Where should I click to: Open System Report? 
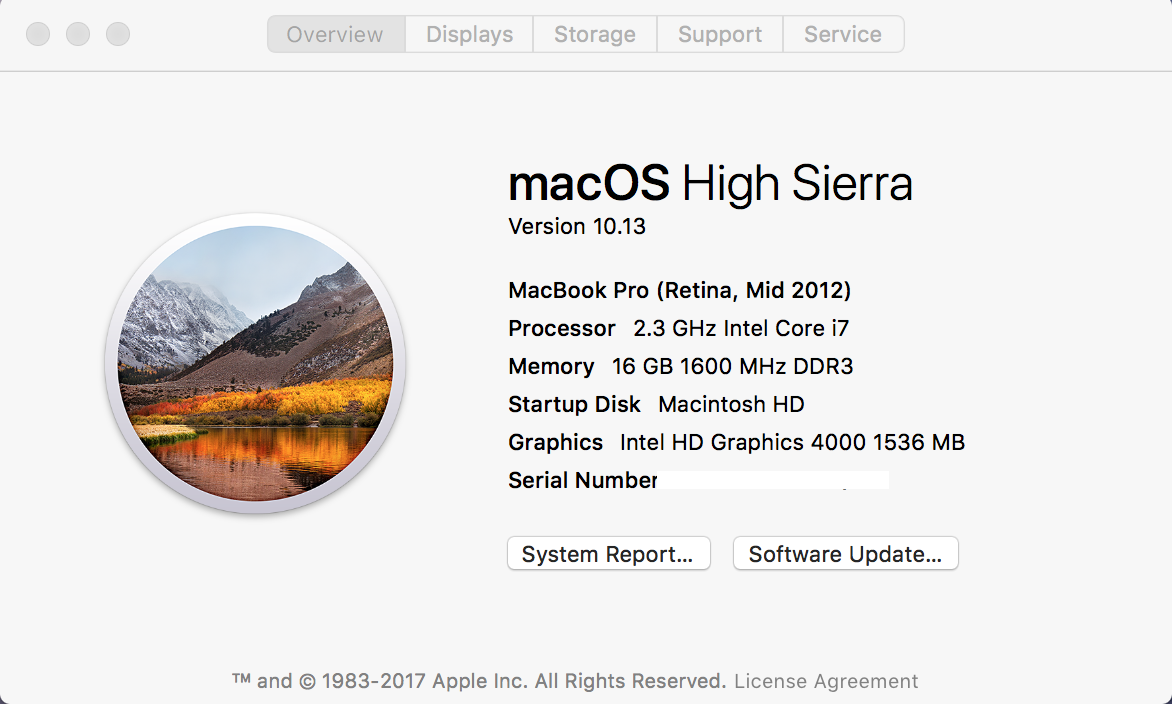pos(608,554)
